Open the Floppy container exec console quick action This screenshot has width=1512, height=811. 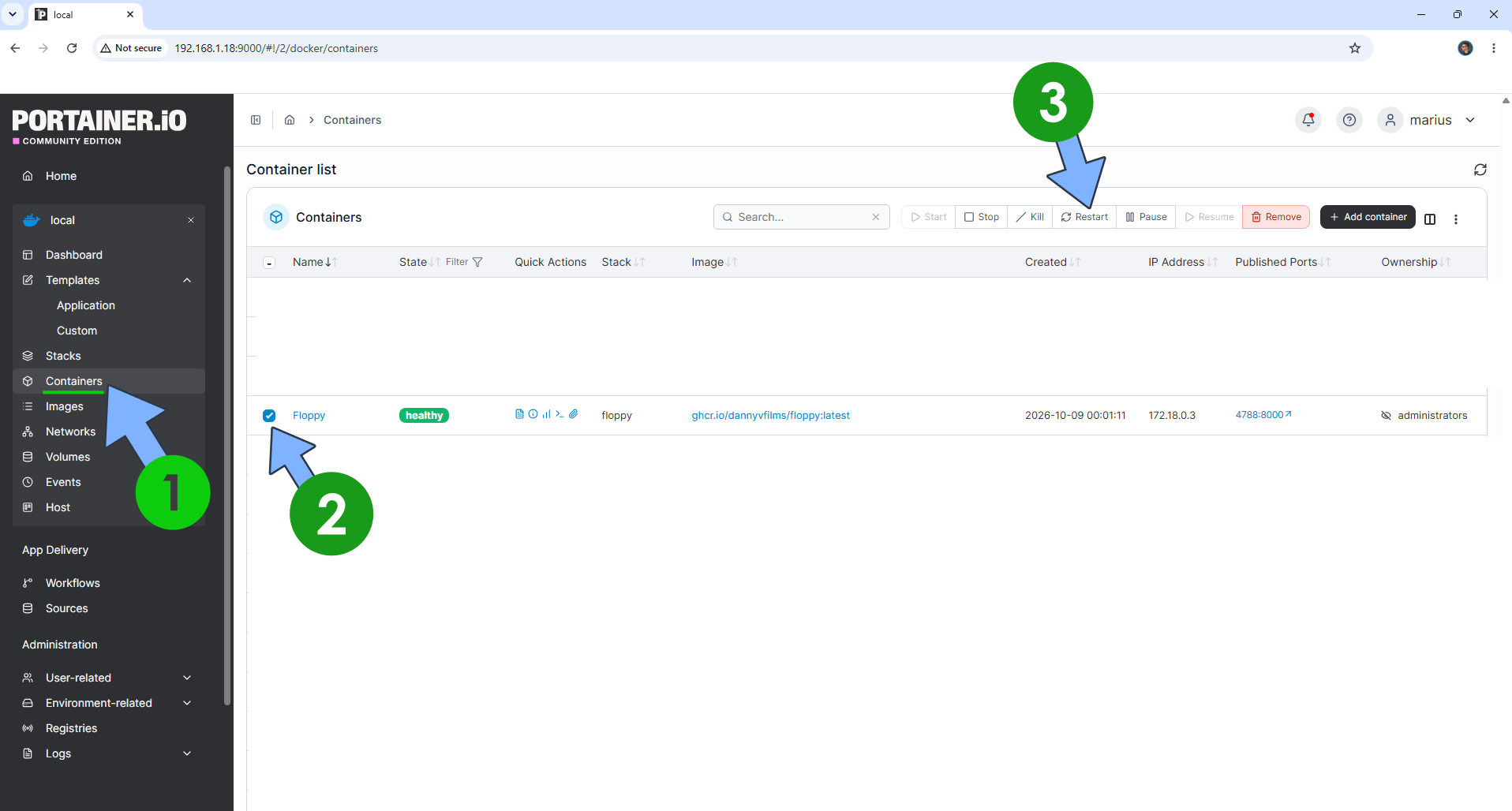560,414
